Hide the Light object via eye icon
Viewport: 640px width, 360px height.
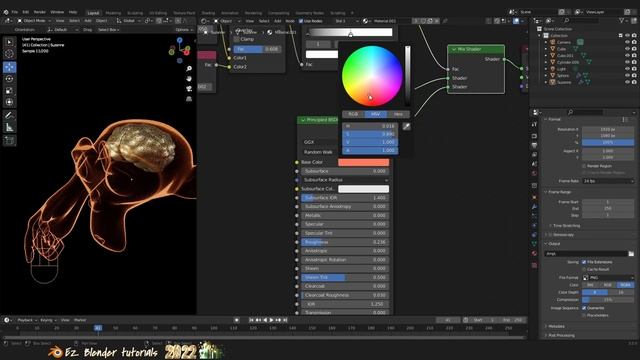pyautogui.click(x=627, y=69)
